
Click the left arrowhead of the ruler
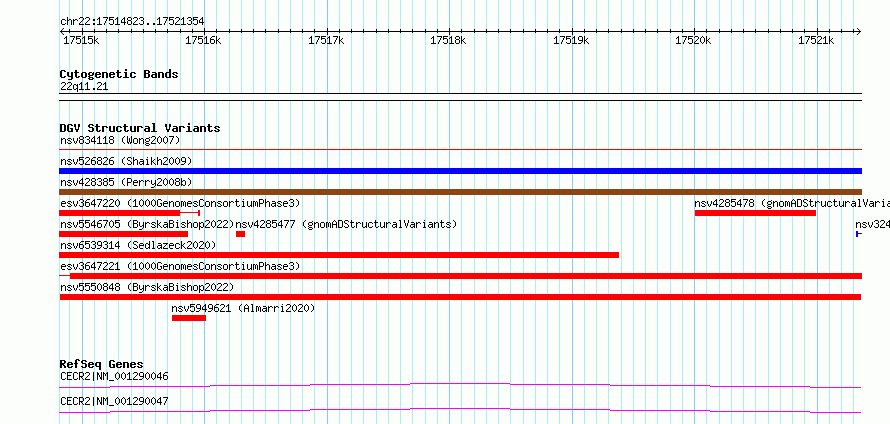pos(62,31)
